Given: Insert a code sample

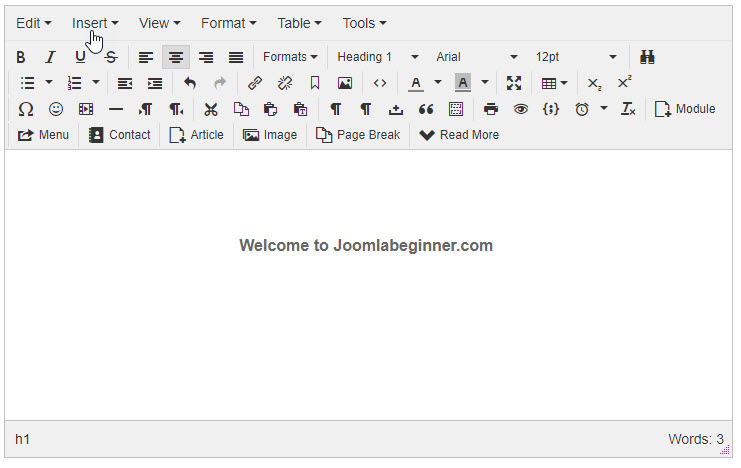Looking at the screenshot, I should [551, 109].
